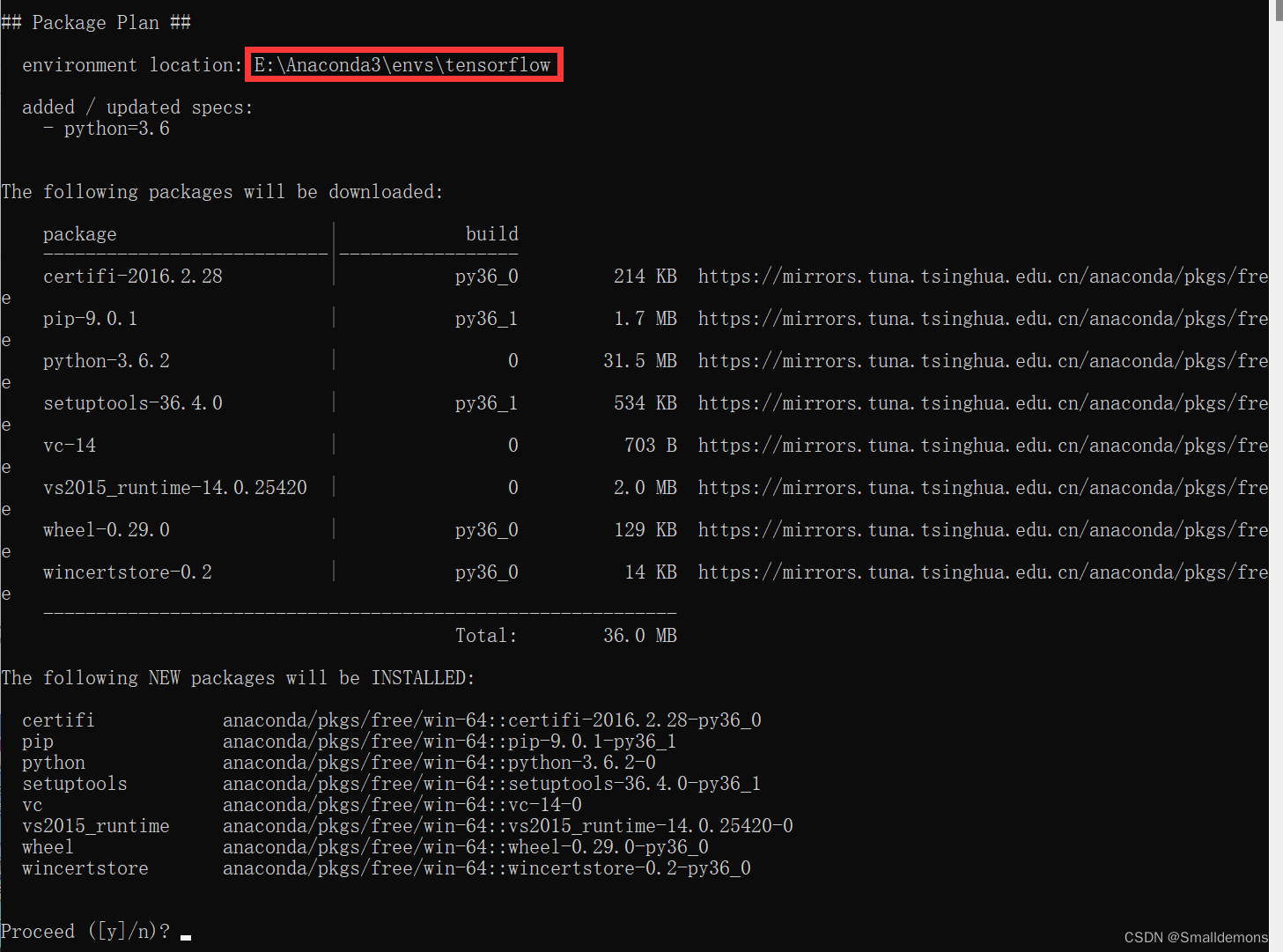Viewport: 1283px width, 952px height.
Task: Click the 214 KB size value
Action: 645,277
